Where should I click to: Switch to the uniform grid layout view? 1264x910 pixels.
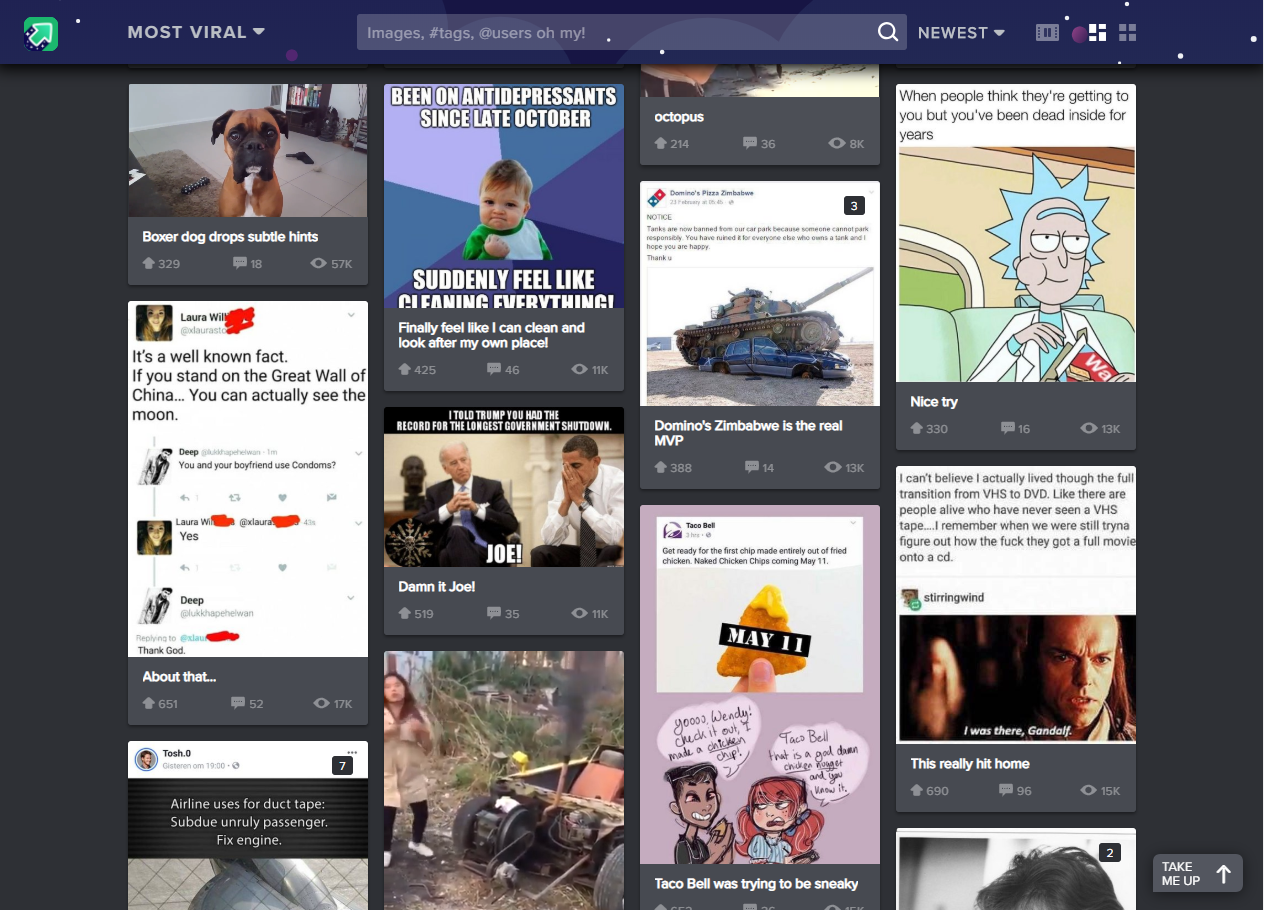tap(1128, 33)
